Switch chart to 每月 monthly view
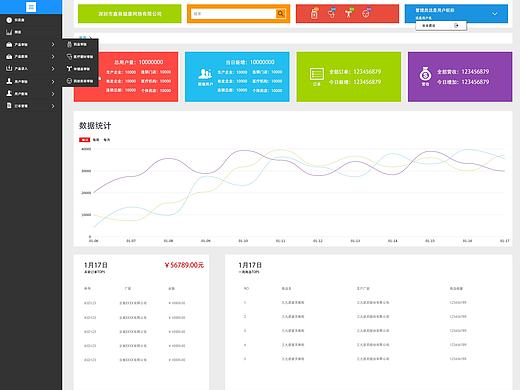 click(x=107, y=140)
